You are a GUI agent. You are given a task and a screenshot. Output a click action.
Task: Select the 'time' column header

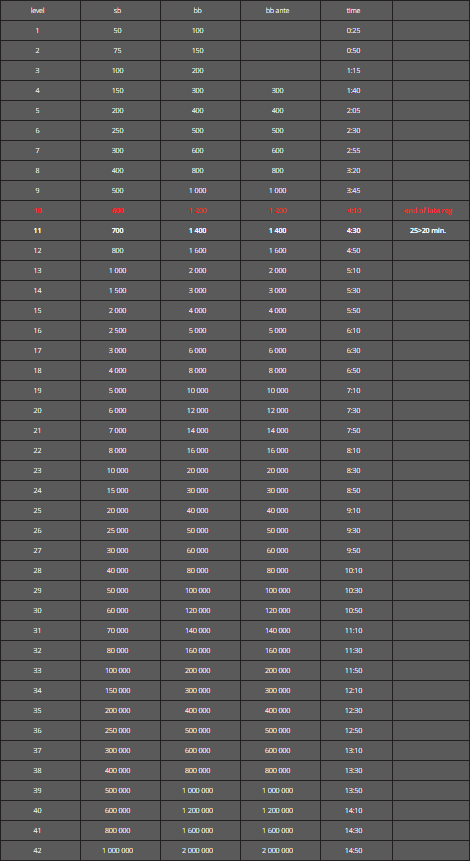tap(356, 10)
